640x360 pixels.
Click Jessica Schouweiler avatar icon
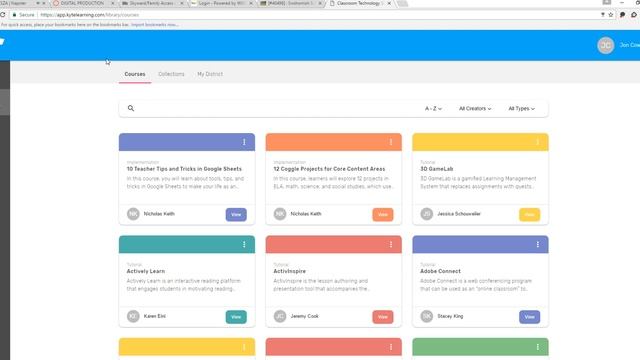click(x=427, y=214)
